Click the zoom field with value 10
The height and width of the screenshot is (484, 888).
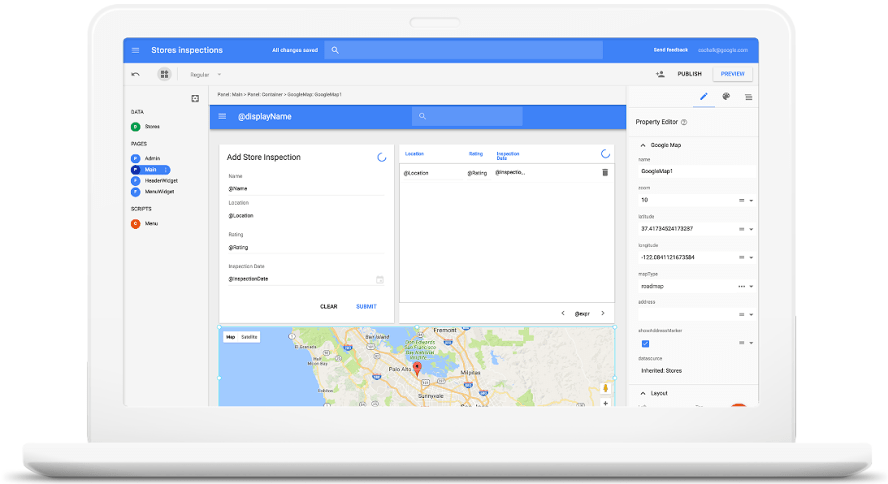click(687, 200)
